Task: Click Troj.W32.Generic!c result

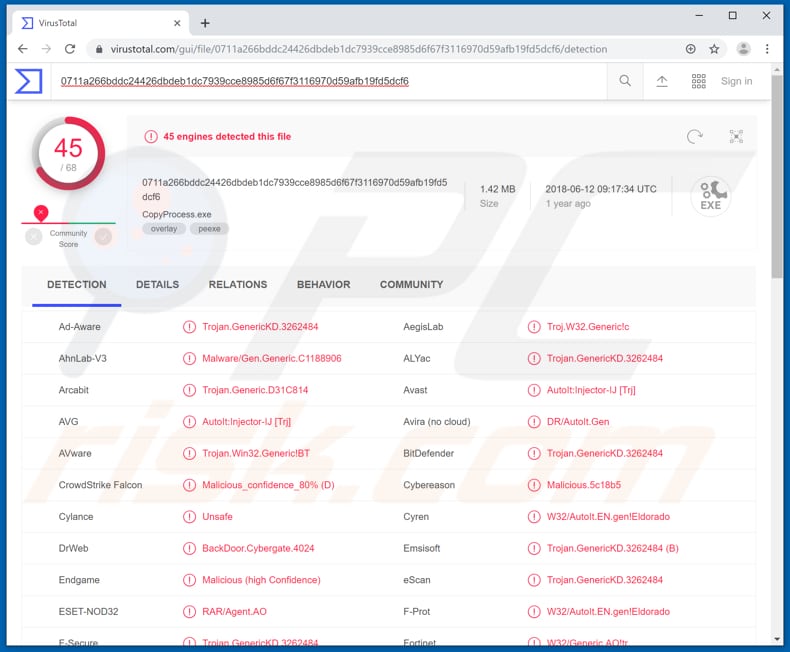Action: [x=588, y=327]
